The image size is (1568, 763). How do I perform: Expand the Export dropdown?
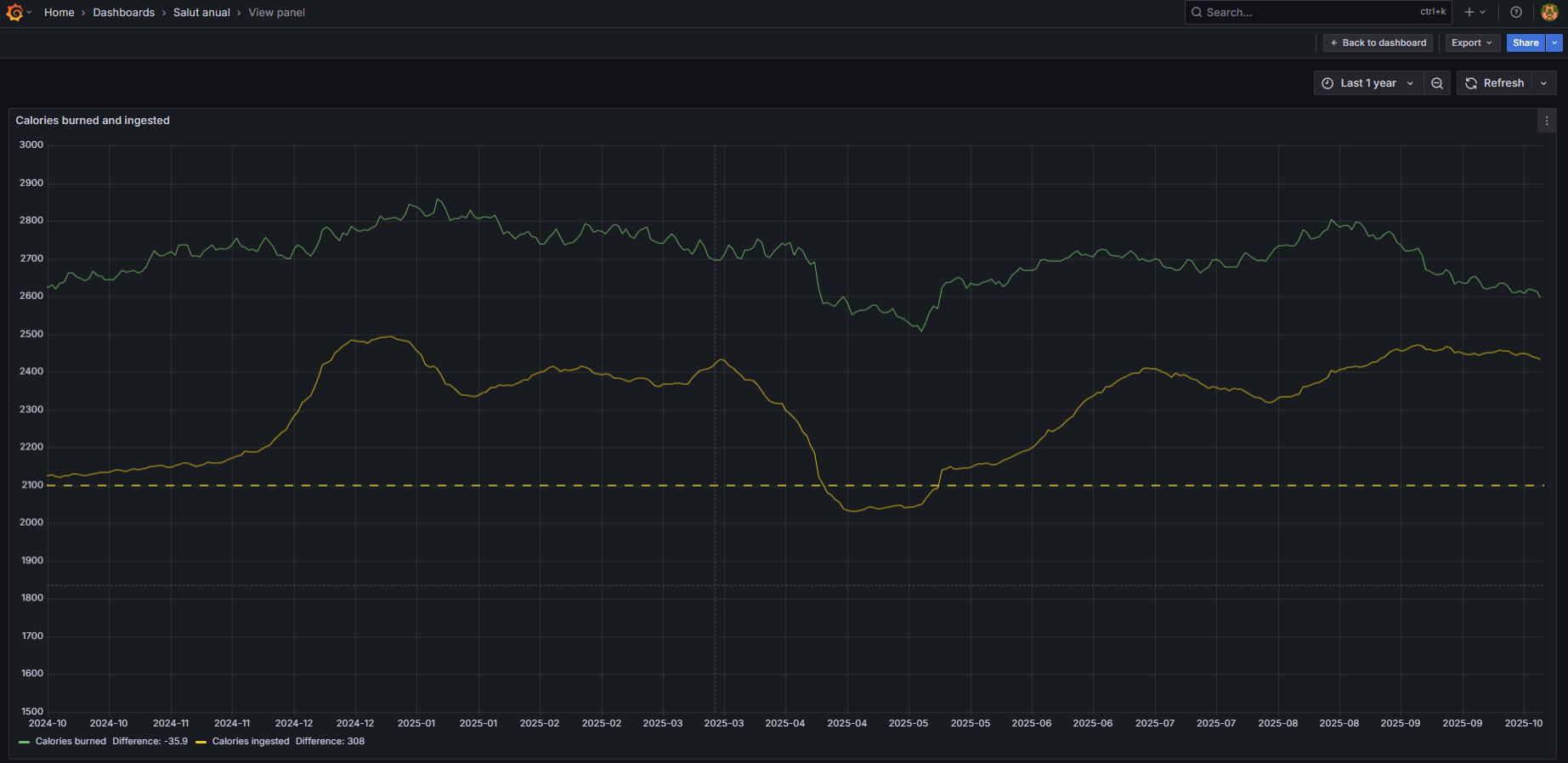click(x=1472, y=42)
